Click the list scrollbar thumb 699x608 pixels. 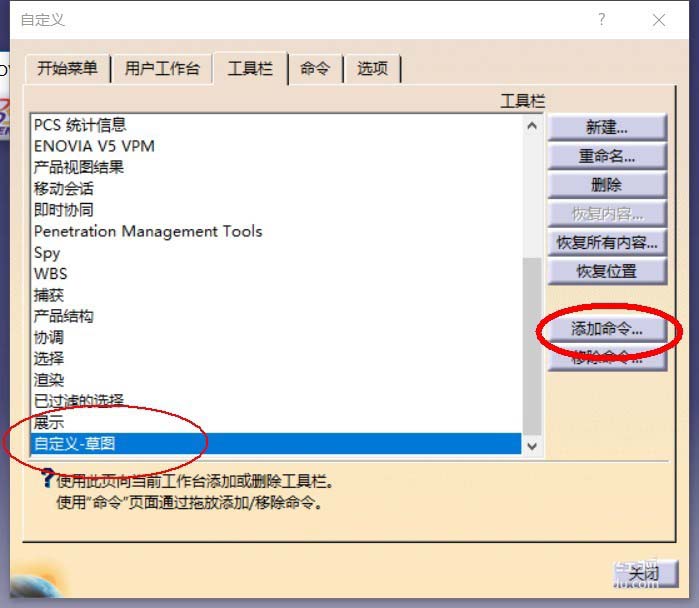click(532, 346)
